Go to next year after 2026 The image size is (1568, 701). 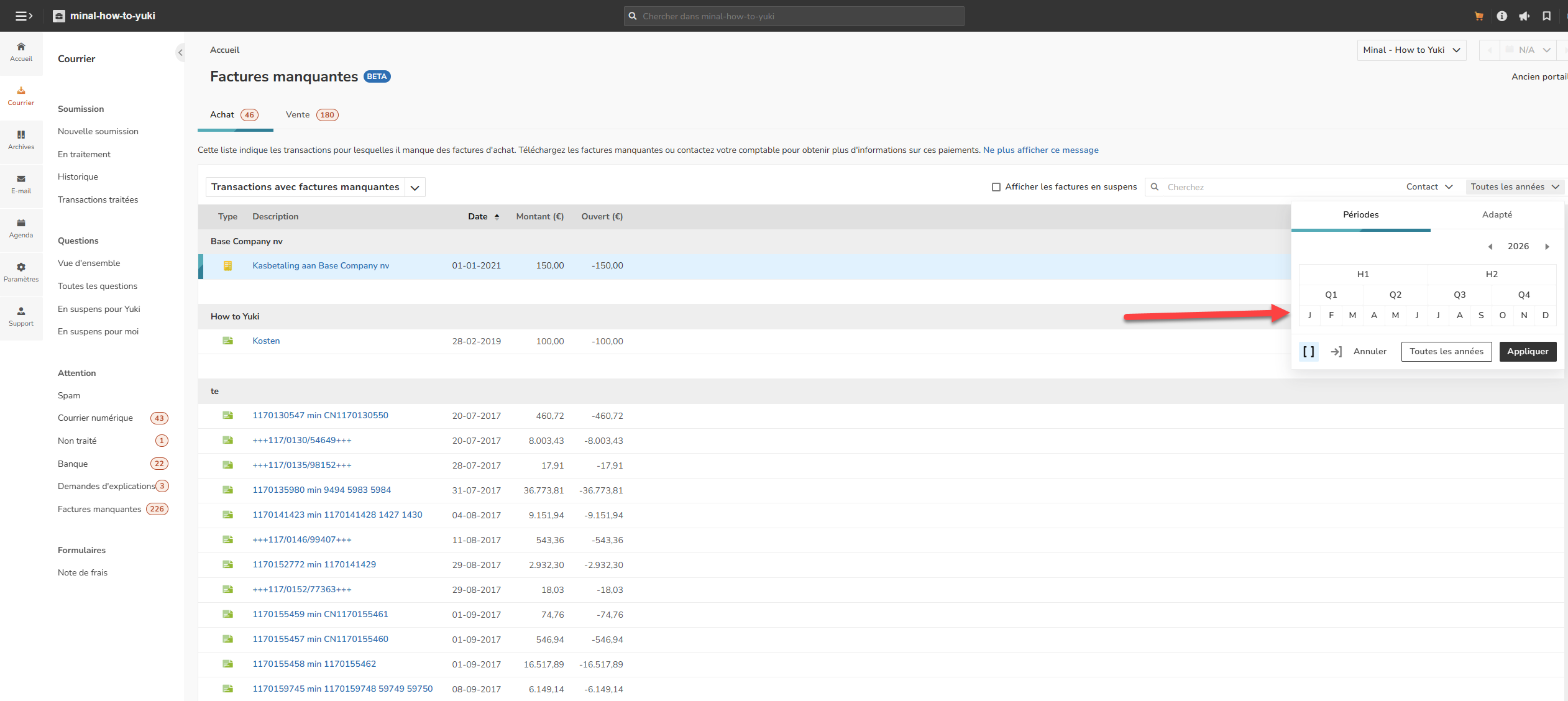(1547, 247)
